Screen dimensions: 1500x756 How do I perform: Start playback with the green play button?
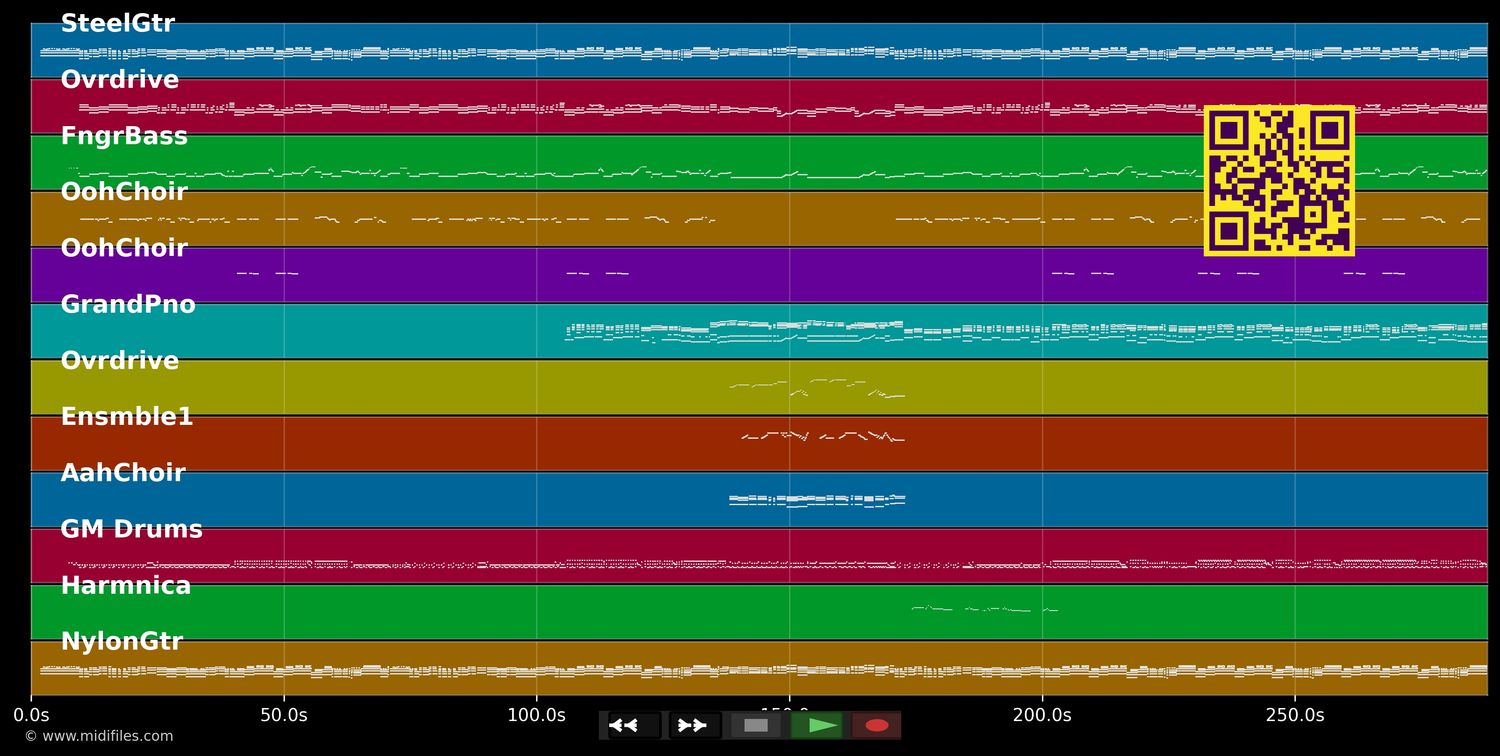point(820,725)
